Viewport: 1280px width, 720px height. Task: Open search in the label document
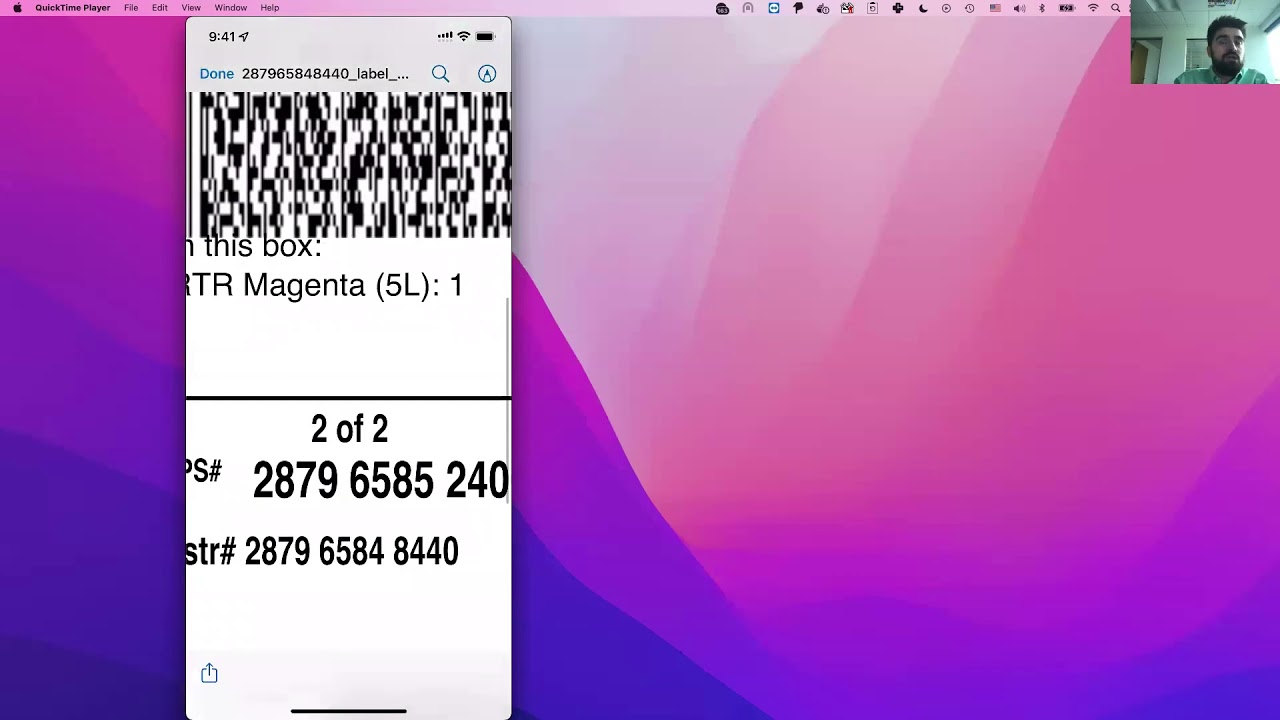(440, 74)
